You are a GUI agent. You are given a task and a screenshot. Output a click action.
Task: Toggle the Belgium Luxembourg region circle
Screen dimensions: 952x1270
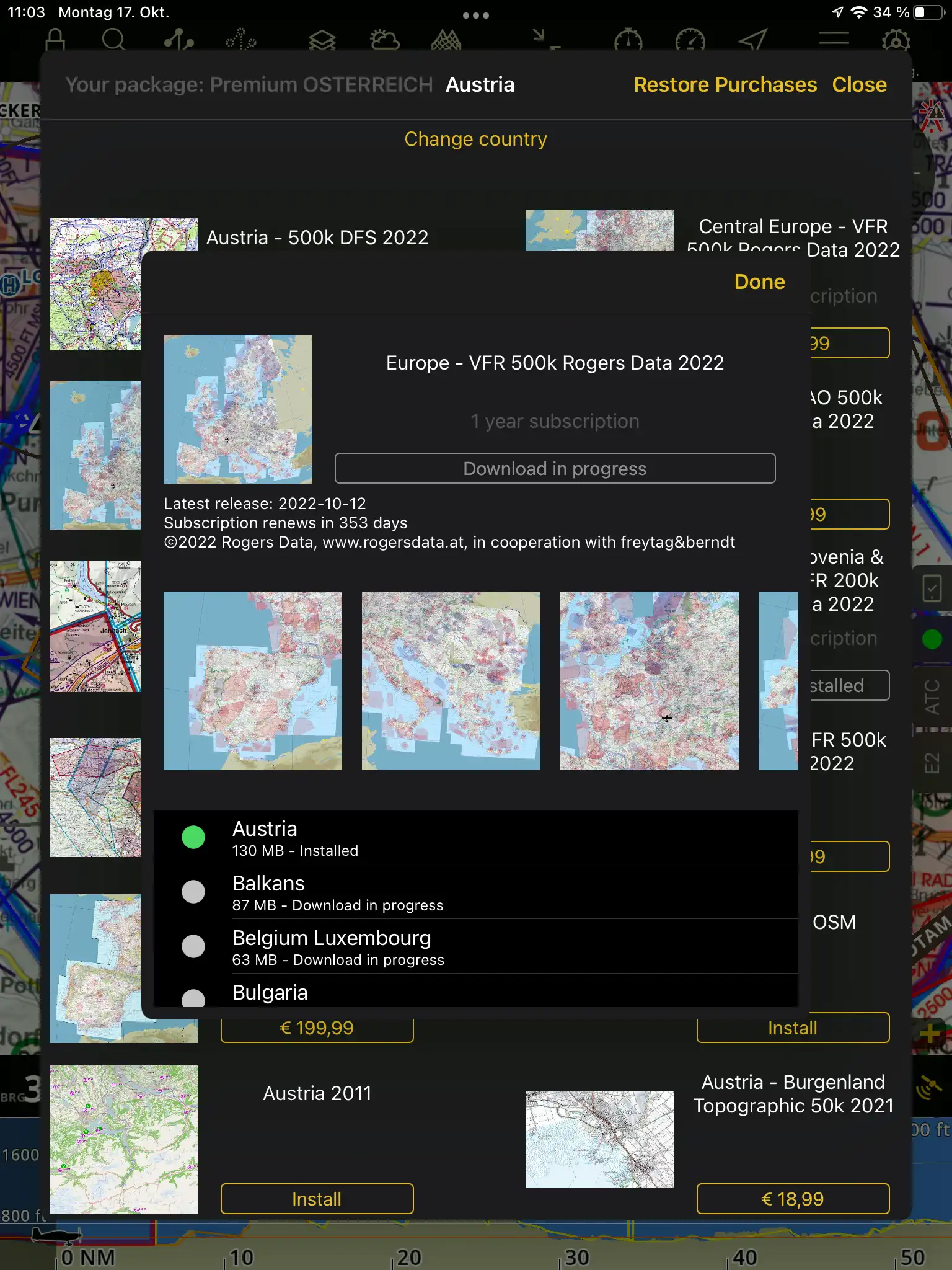tap(193, 946)
